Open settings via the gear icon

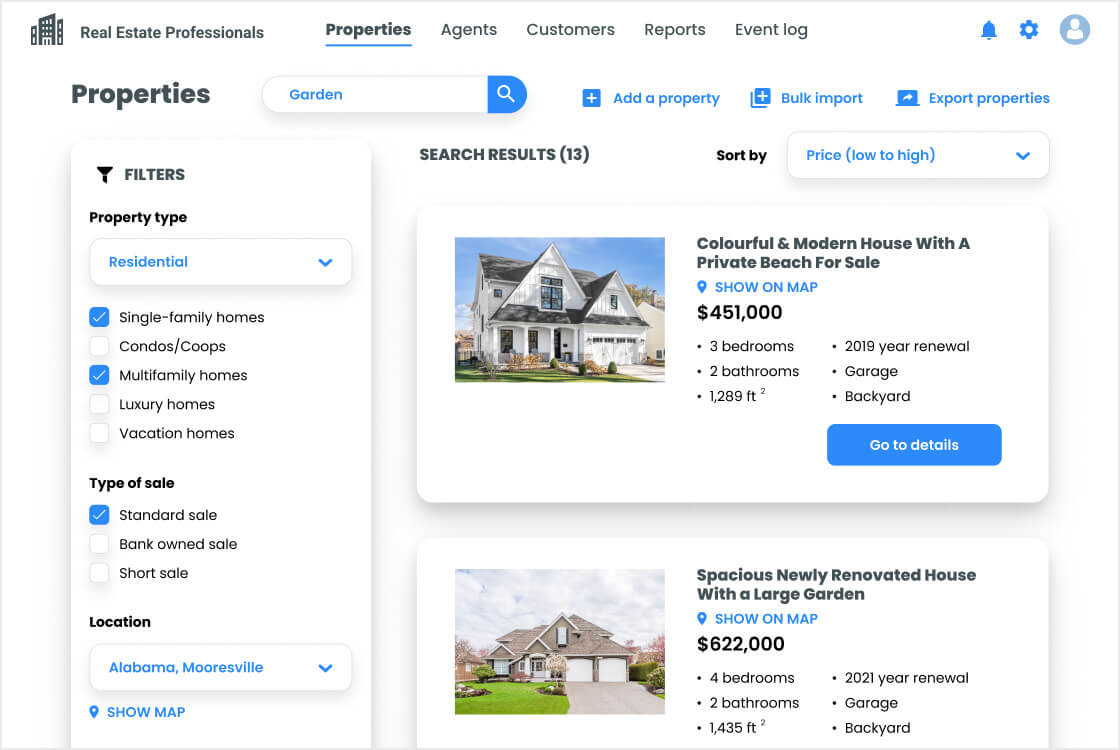point(1029,30)
